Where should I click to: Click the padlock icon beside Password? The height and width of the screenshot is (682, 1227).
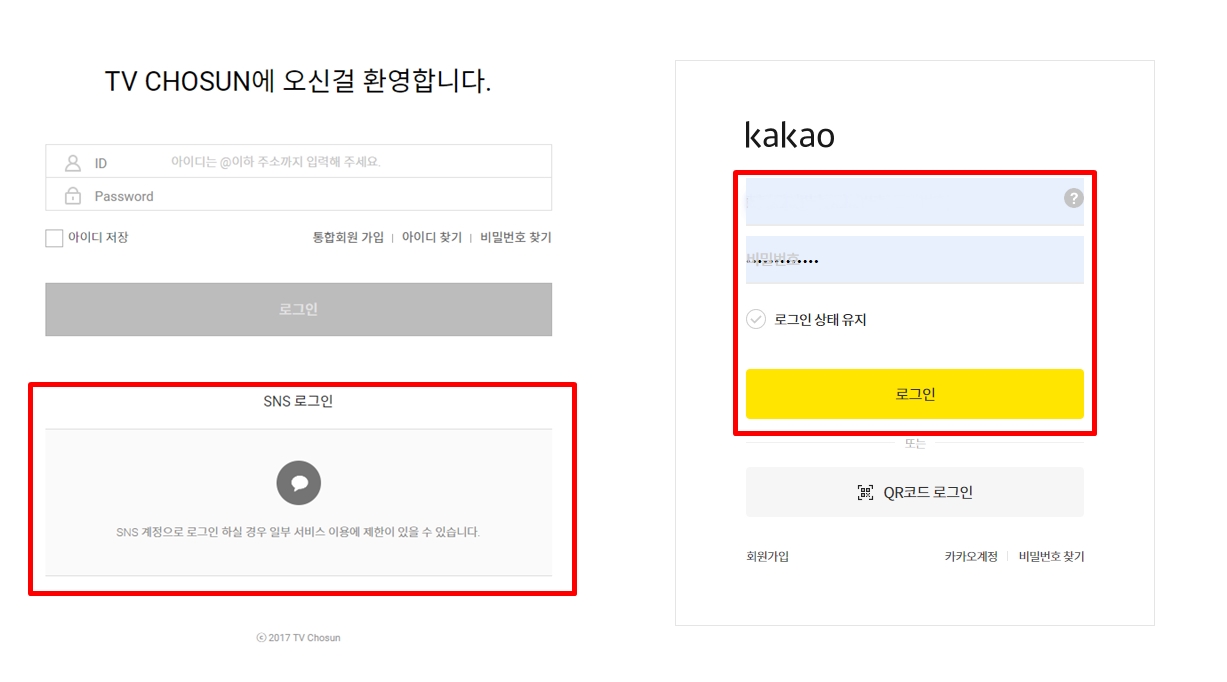[73, 195]
